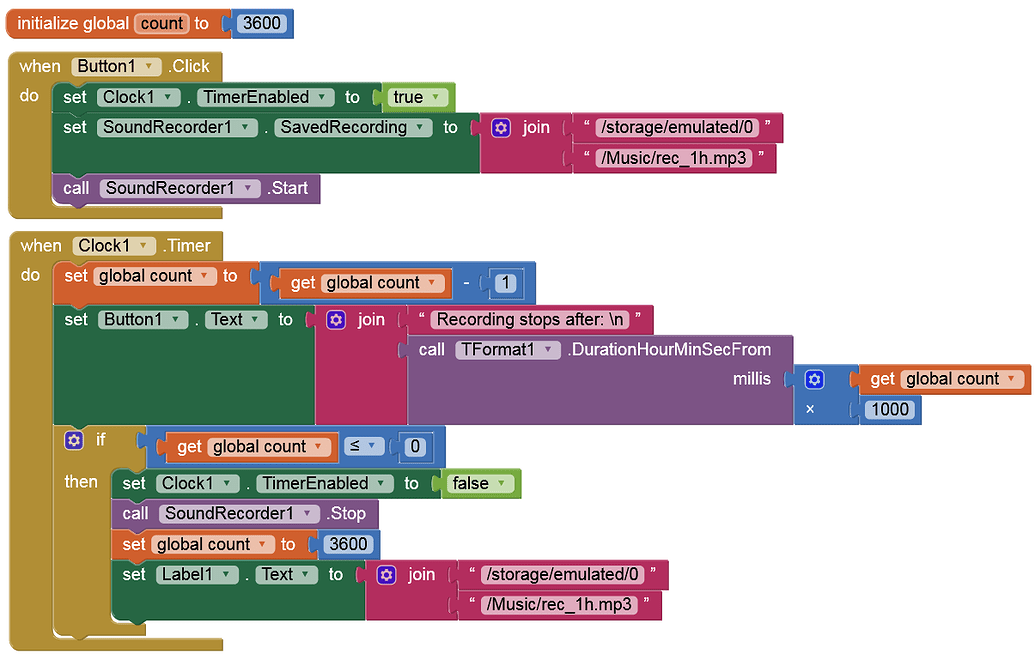The width and height of the screenshot is (1035, 654).
Task: Expand the Button1 dropdown in the Click event
Action: pos(116,67)
